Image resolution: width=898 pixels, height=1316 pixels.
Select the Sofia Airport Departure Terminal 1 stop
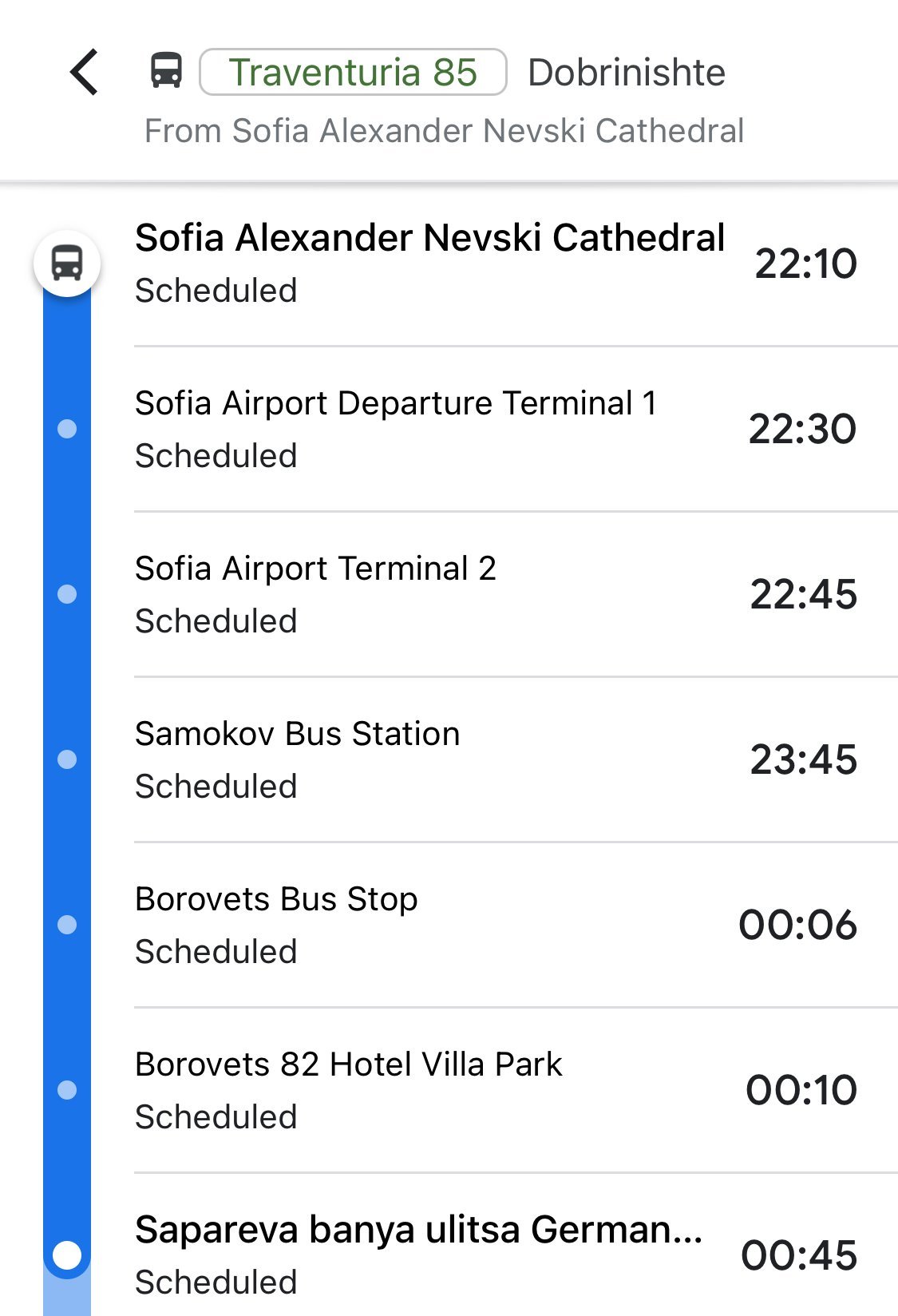click(396, 403)
